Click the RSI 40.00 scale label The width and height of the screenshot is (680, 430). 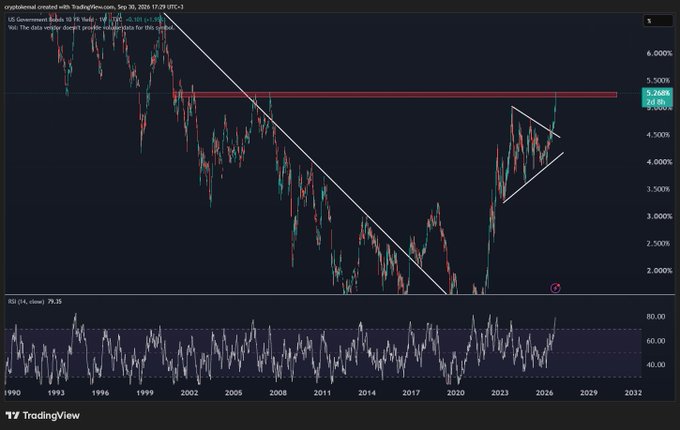[655, 365]
